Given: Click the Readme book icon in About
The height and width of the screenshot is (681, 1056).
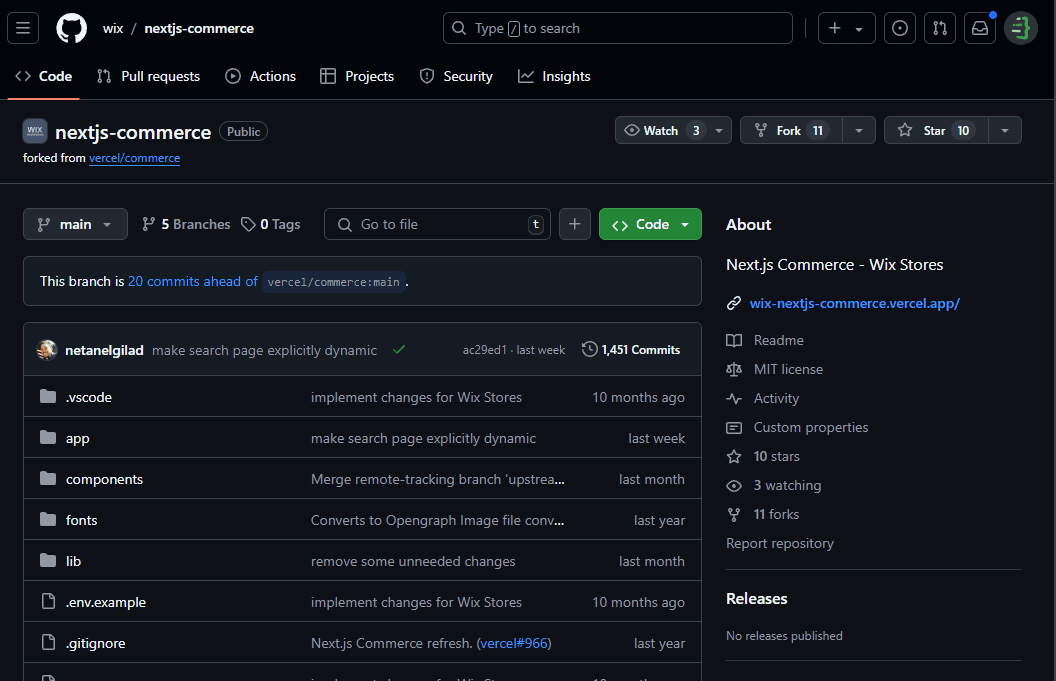Looking at the screenshot, I should [x=734, y=340].
